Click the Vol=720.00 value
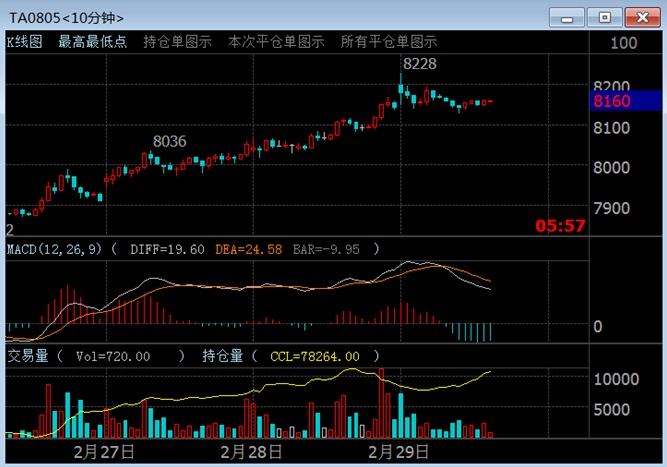The image size is (667, 467). pyautogui.click(x=113, y=356)
